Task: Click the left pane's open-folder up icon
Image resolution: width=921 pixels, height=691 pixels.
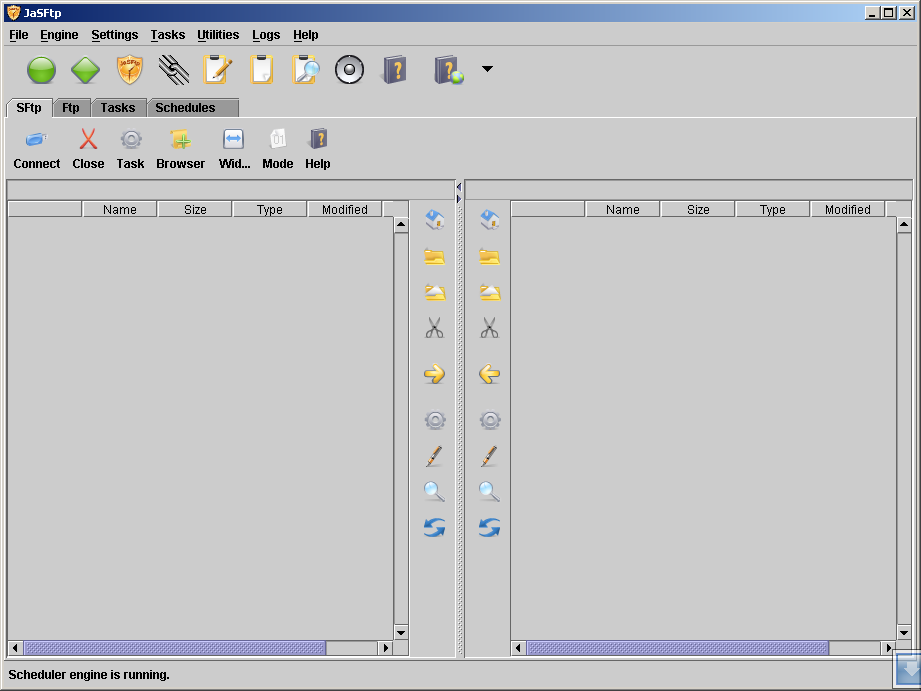Action: coord(435,292)
